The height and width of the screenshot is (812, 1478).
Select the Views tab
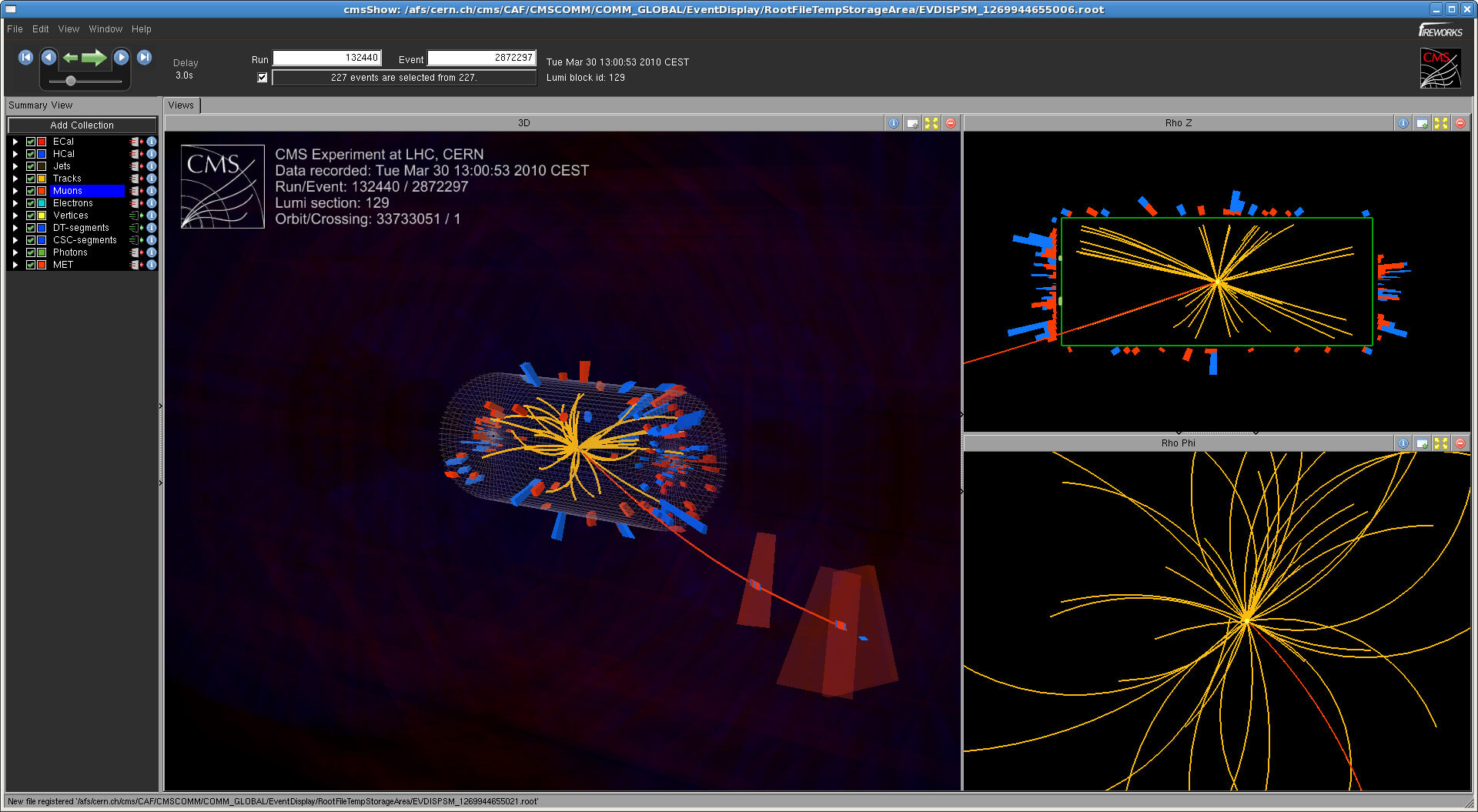tap(181, 105)
